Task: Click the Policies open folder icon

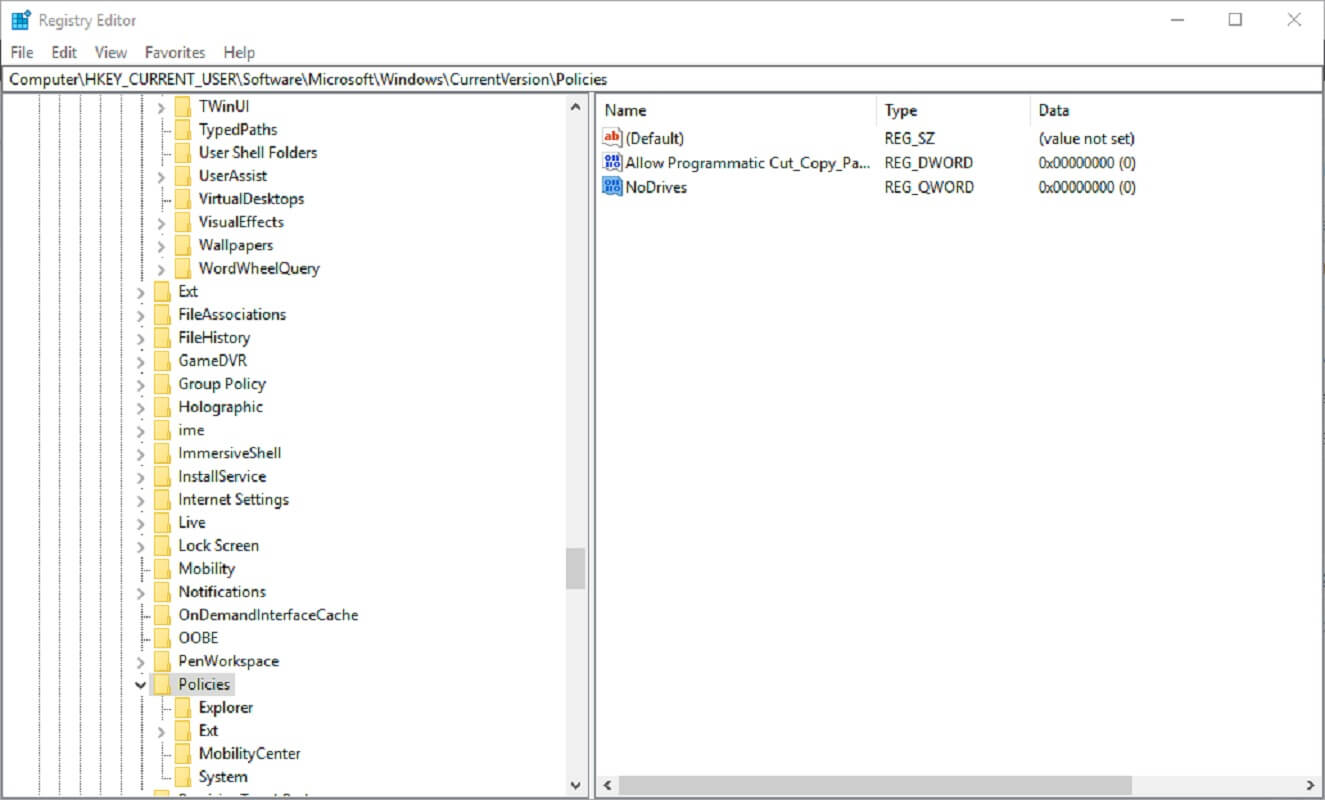Action: [163, 684]
